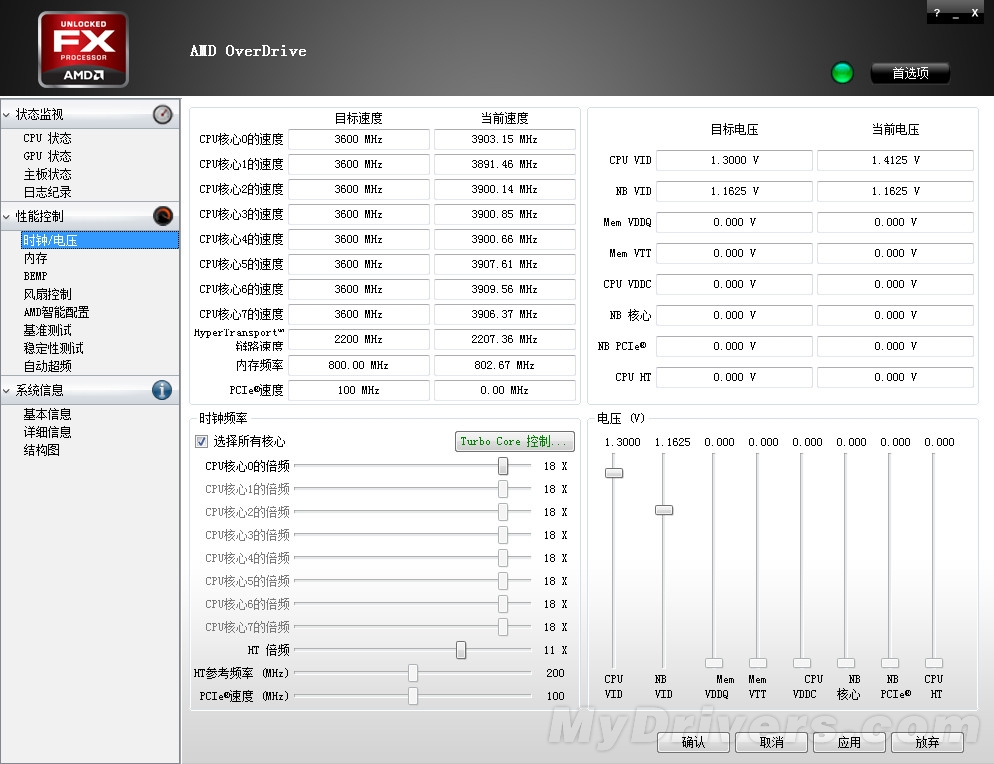Click the gauge icon beside 状态监视

[x=162, y=115]
